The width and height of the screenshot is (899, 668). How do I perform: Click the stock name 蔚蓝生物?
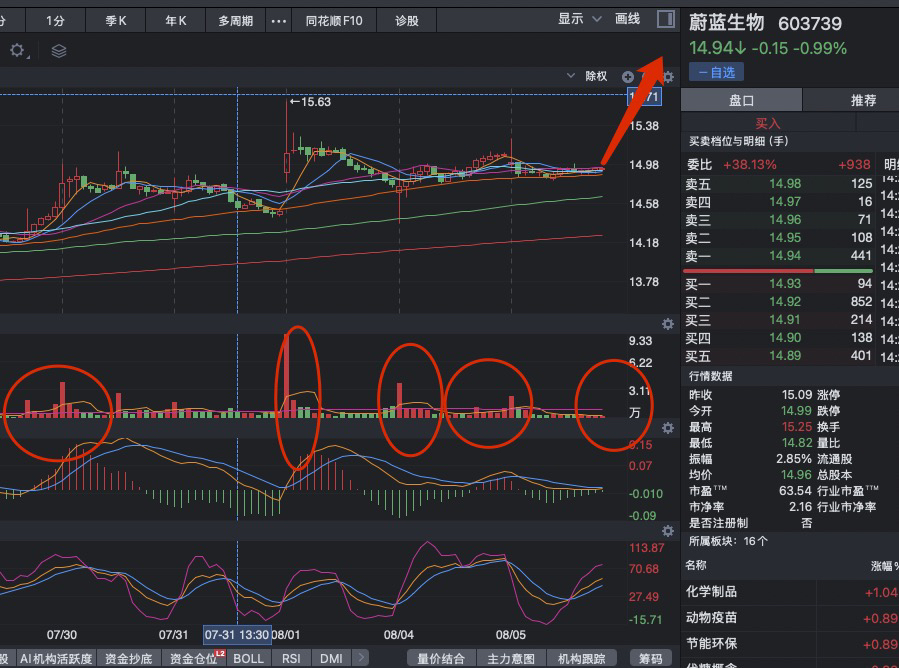tap(726, 22)
